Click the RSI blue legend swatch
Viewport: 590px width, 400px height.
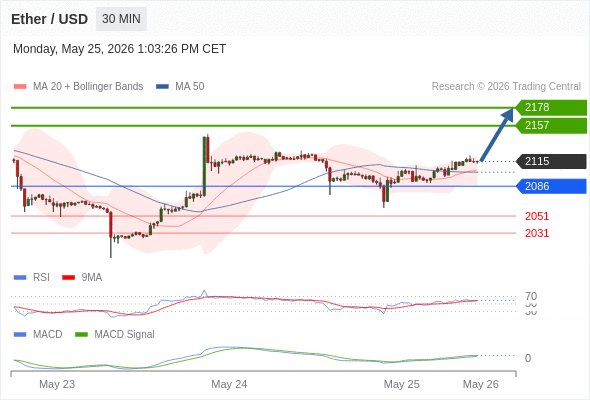(20, 278)
